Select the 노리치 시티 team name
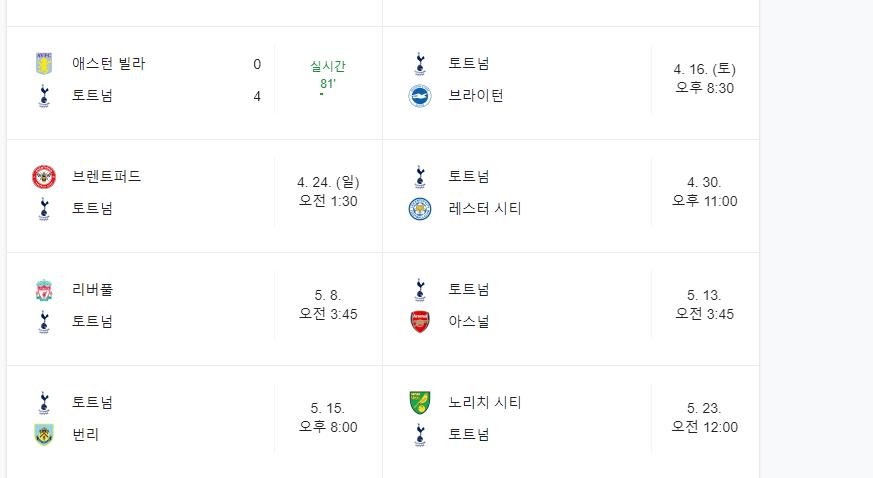The width and height of the screenshot is (873, 478). click(x=485, y=403)
